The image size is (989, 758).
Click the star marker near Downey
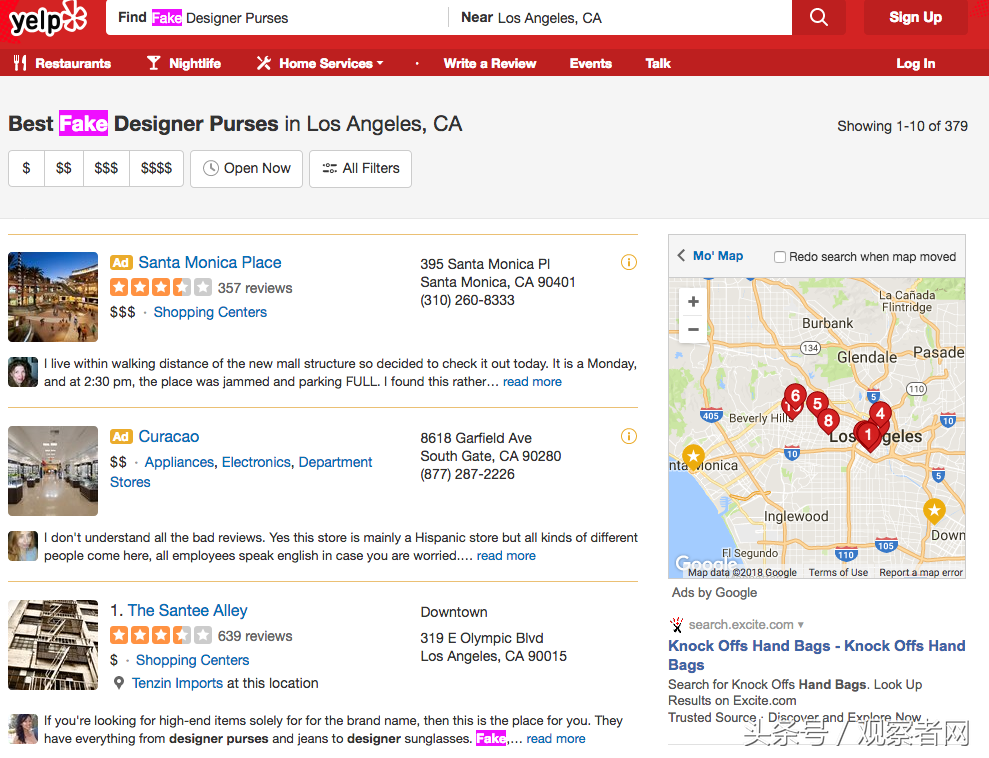point(934,510)
